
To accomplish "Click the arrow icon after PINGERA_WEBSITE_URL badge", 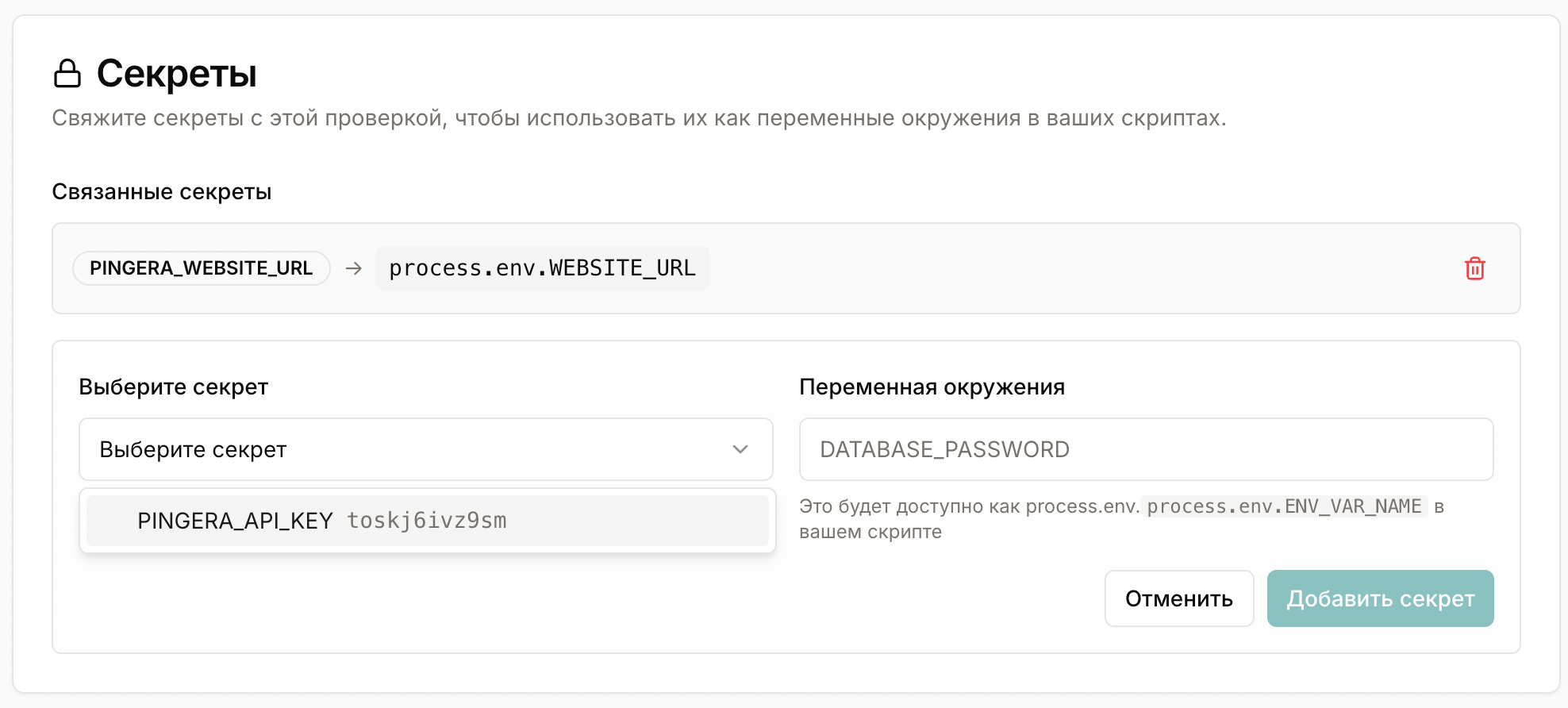I will tap(354, 268).
